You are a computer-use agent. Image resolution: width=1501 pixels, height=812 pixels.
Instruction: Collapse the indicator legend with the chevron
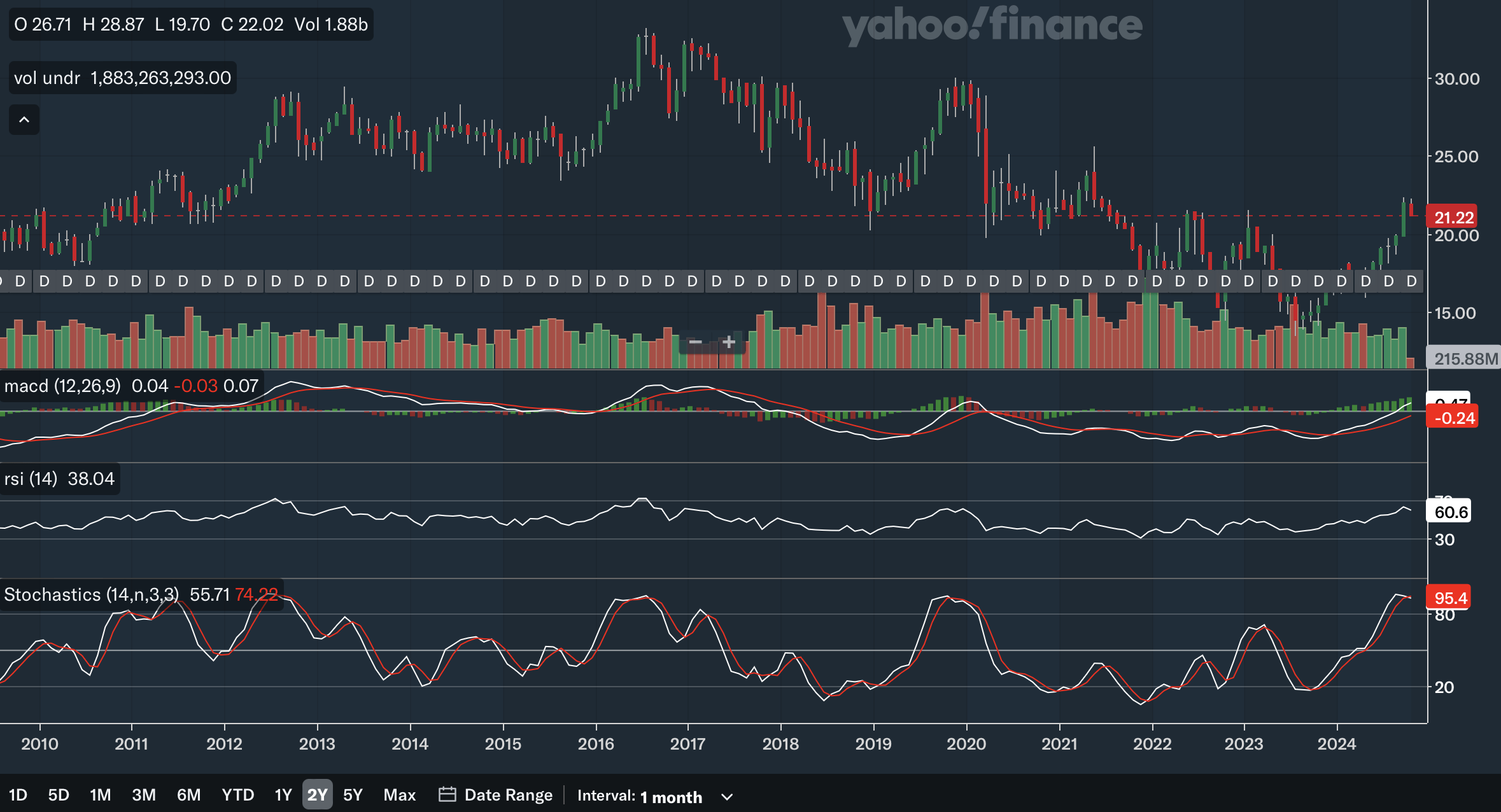24,120
